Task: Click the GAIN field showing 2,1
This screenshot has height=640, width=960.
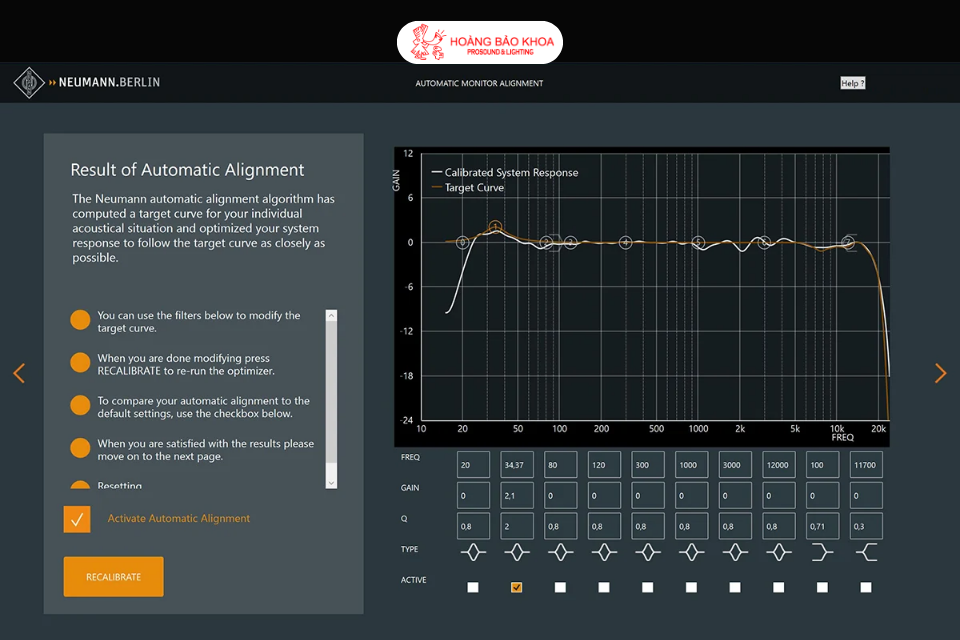Action: (517, 495)
